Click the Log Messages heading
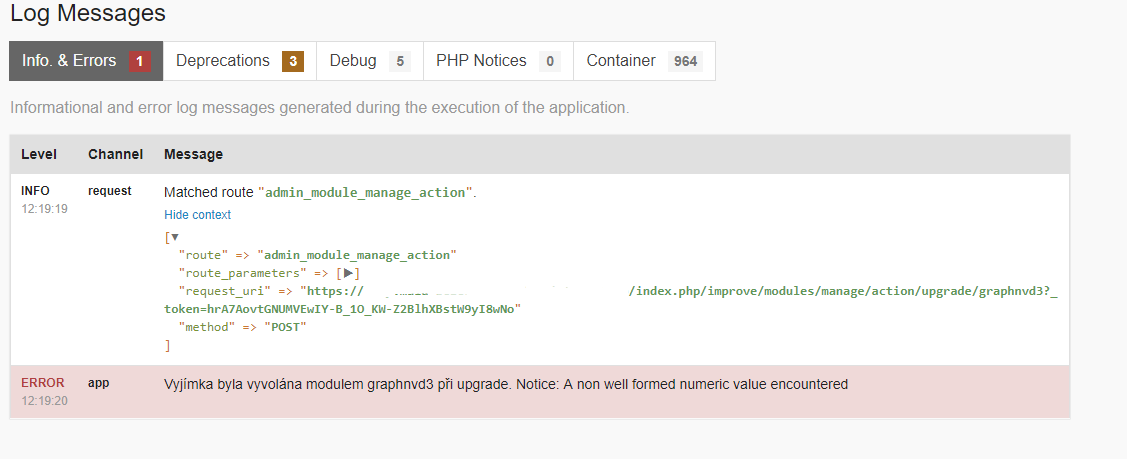The height and width of the screenshot is (459, 1127). (88, 14)
